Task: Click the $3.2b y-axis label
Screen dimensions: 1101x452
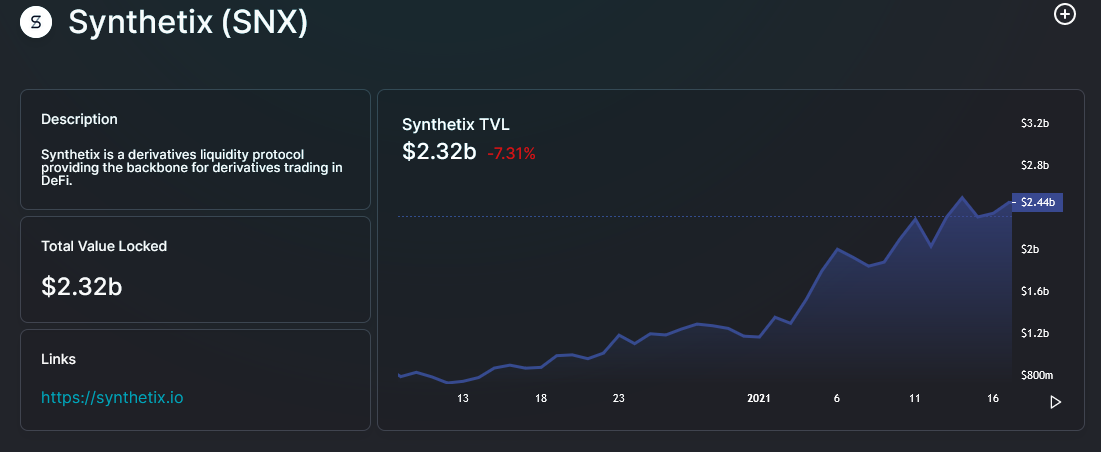Action: pyautogui.click(x=1035, y=124)
